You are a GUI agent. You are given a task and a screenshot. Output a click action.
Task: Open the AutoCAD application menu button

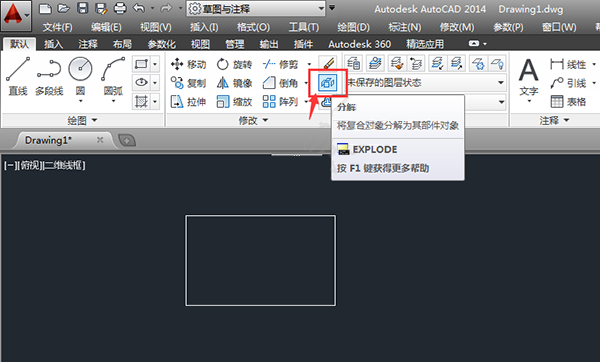[15, 16]
